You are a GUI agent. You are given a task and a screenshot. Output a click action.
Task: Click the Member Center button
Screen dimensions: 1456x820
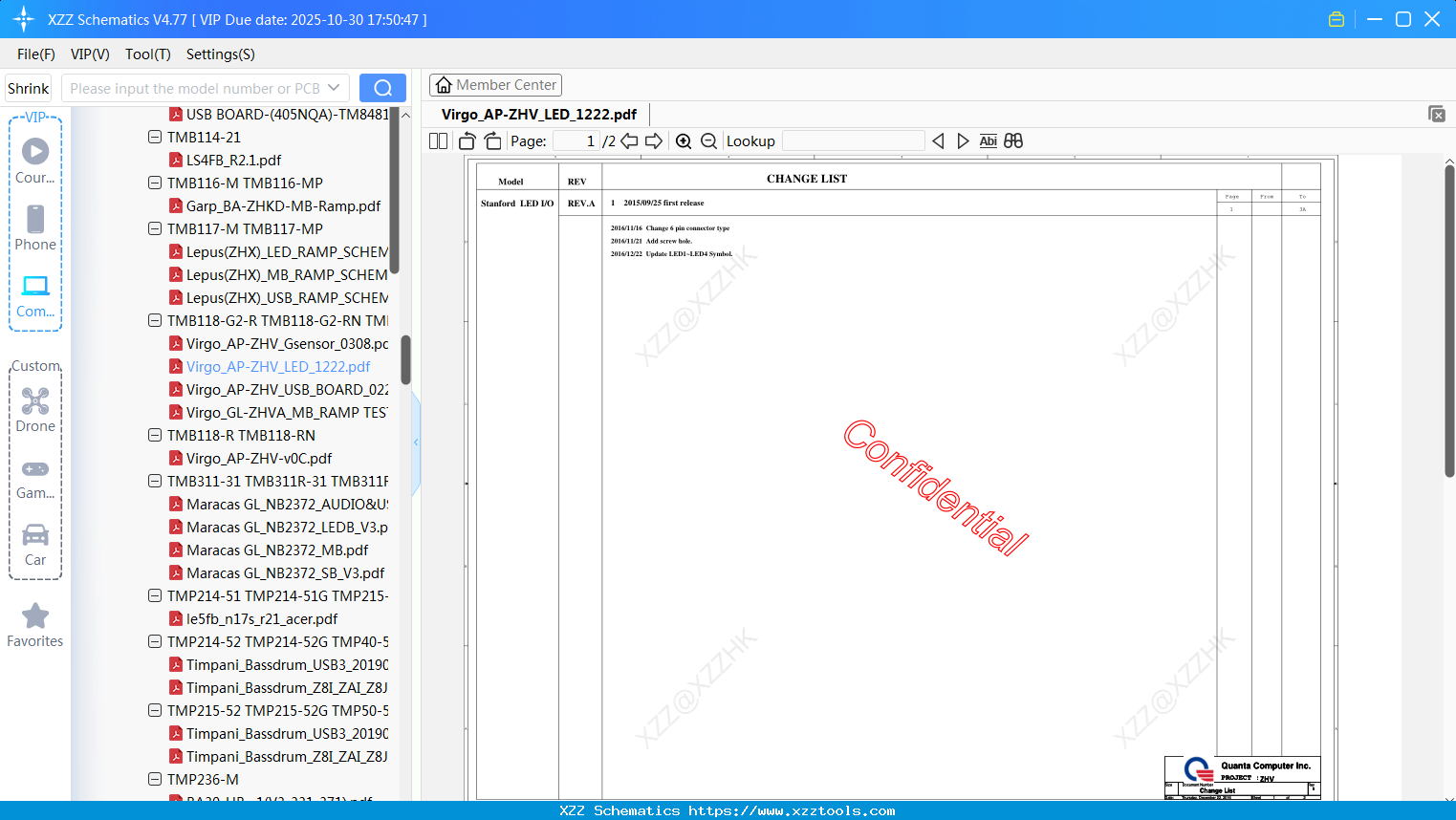495,85
